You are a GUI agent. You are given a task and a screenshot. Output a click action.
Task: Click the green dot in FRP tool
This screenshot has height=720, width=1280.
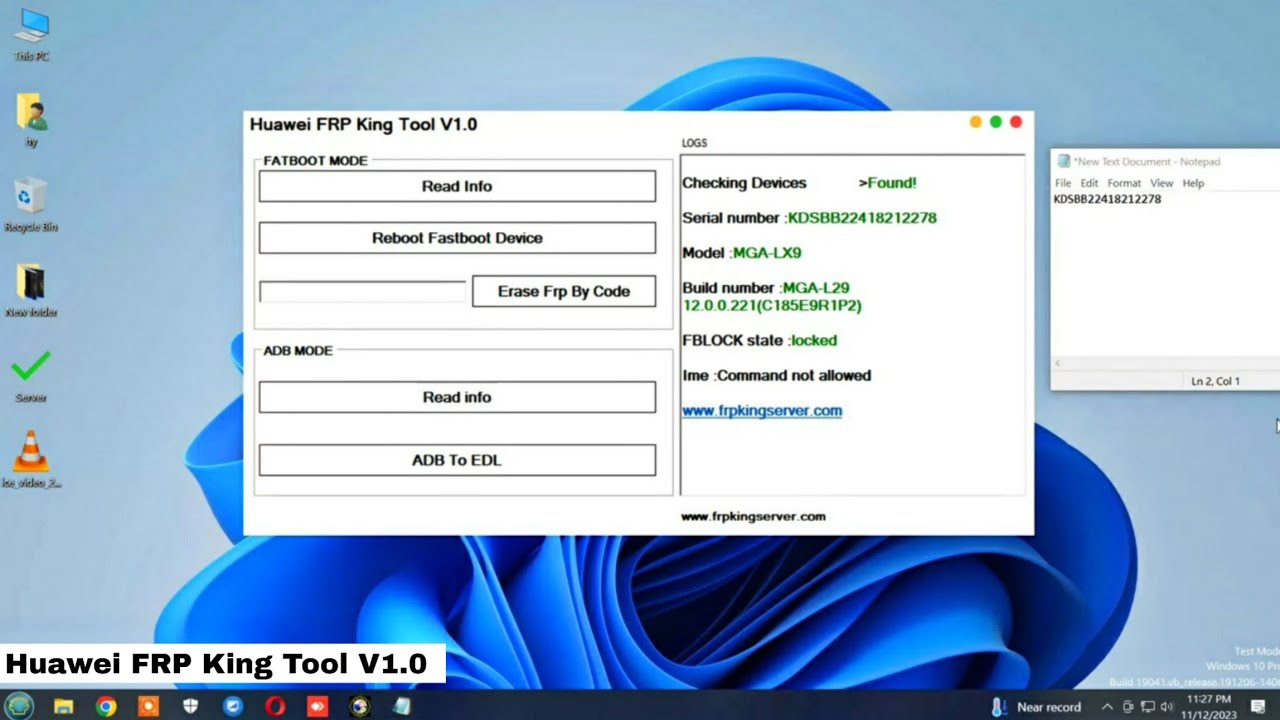tap(996, 122)
